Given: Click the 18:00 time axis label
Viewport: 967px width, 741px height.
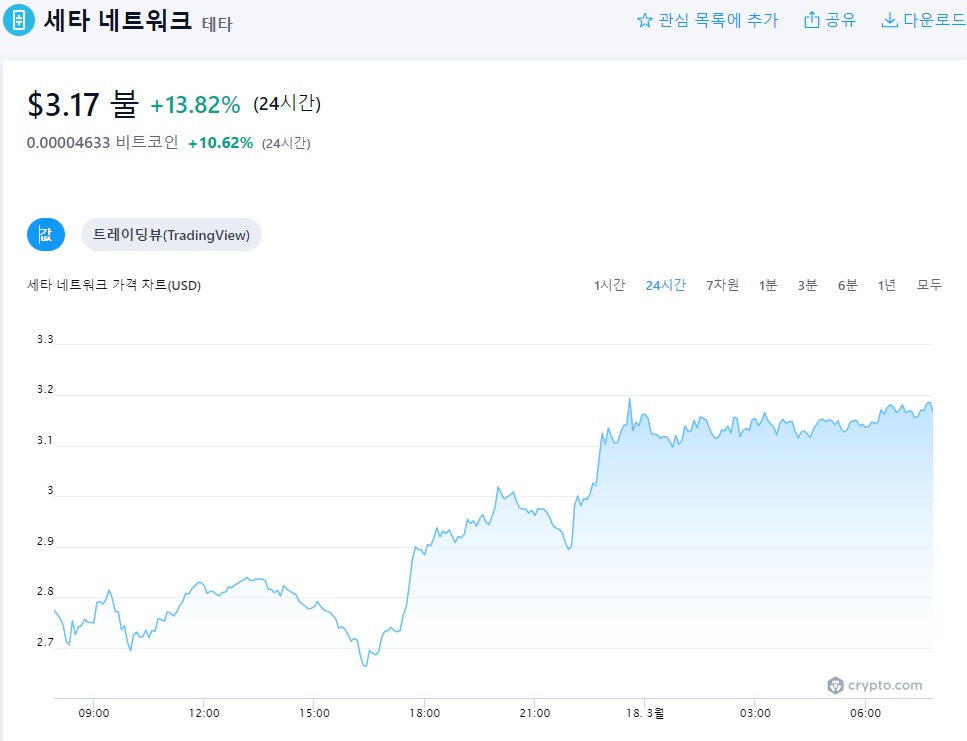Looking at the screenshot, I should pyautogui.click(x=424, y=713).
